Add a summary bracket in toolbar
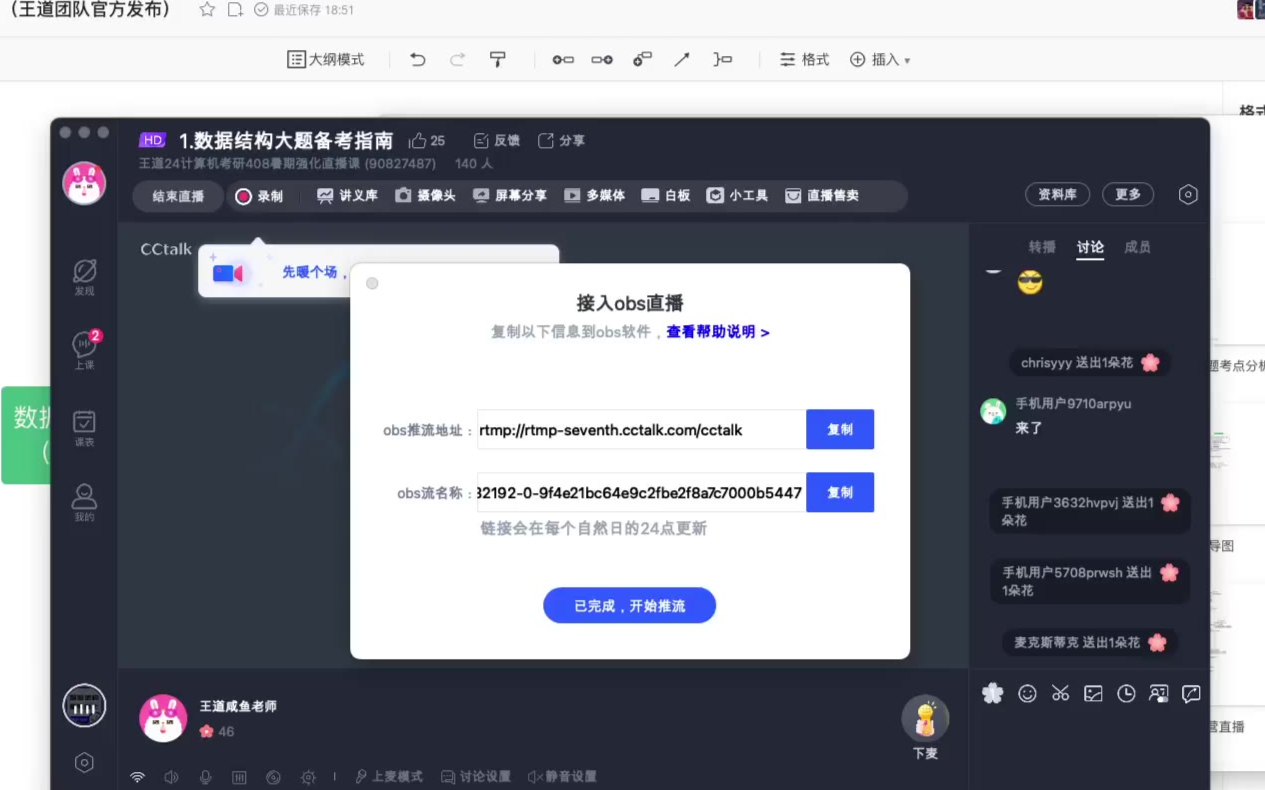Viewport: 1265px width, 790px height. pyautogui.click(x=722, y=60)
